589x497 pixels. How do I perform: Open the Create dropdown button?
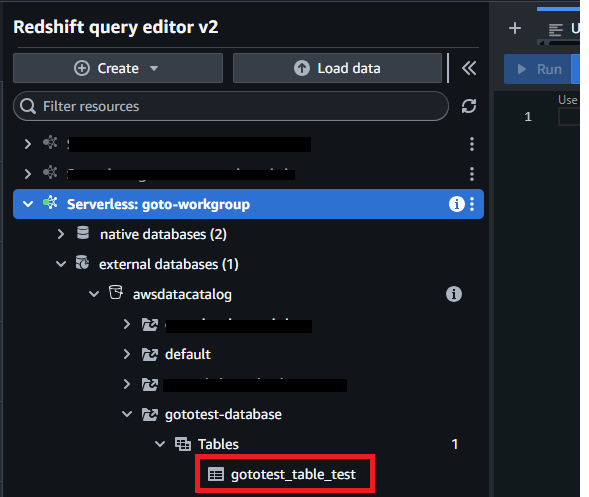click(x=118, y=68)
